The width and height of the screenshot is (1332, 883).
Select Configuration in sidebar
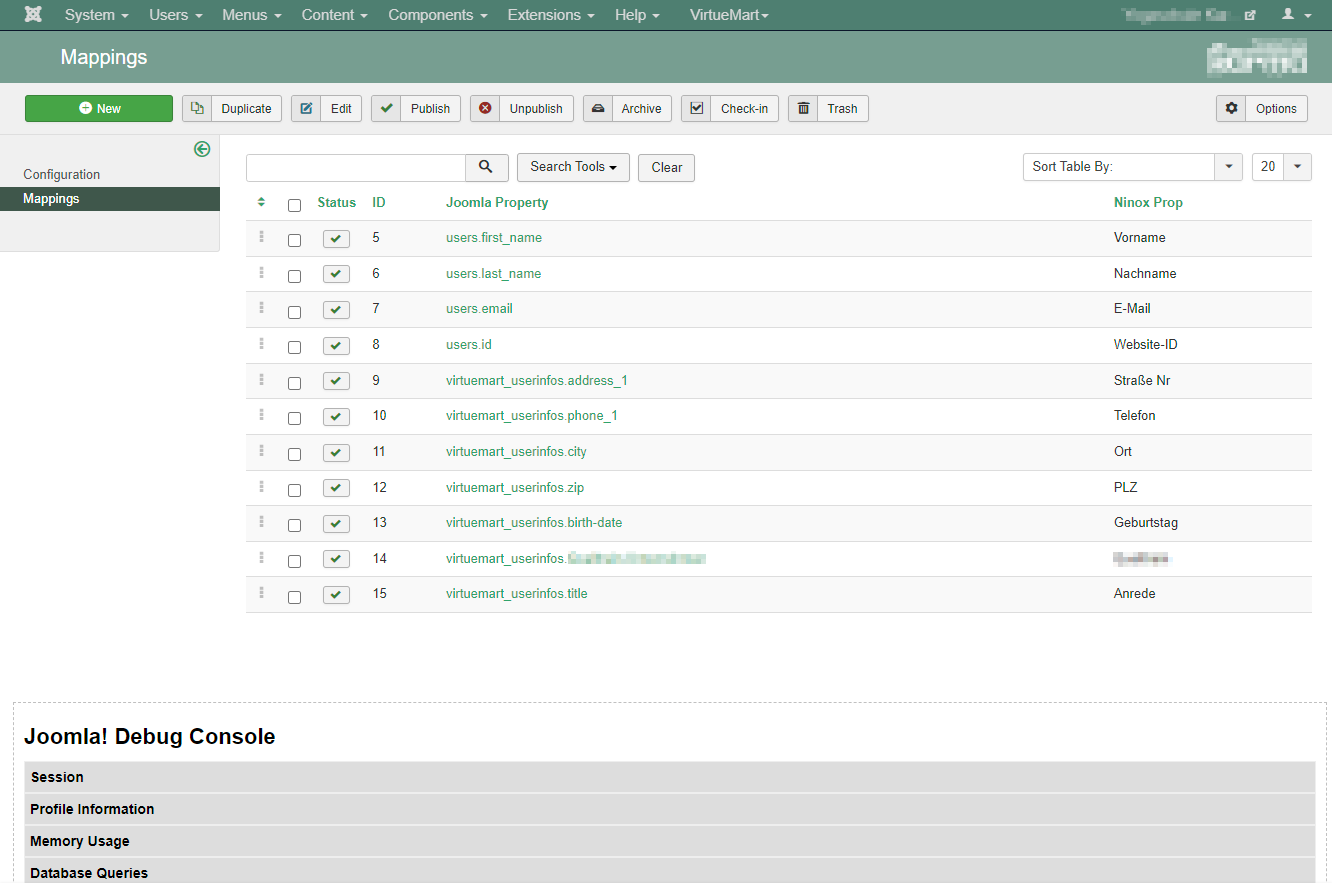click(62, 174)
